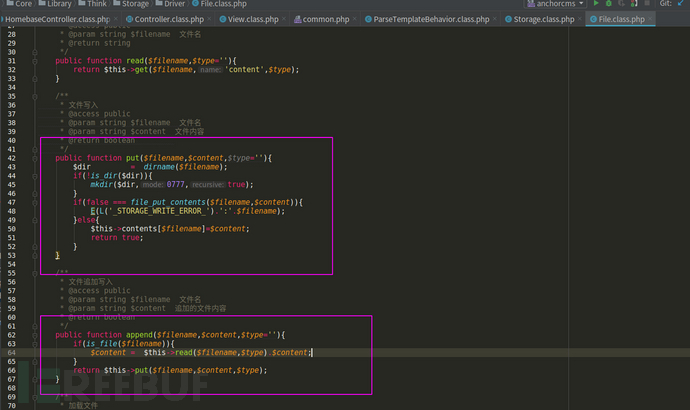Close the View.class.php tab
The image size is (690, 410).
click(284, 19)
